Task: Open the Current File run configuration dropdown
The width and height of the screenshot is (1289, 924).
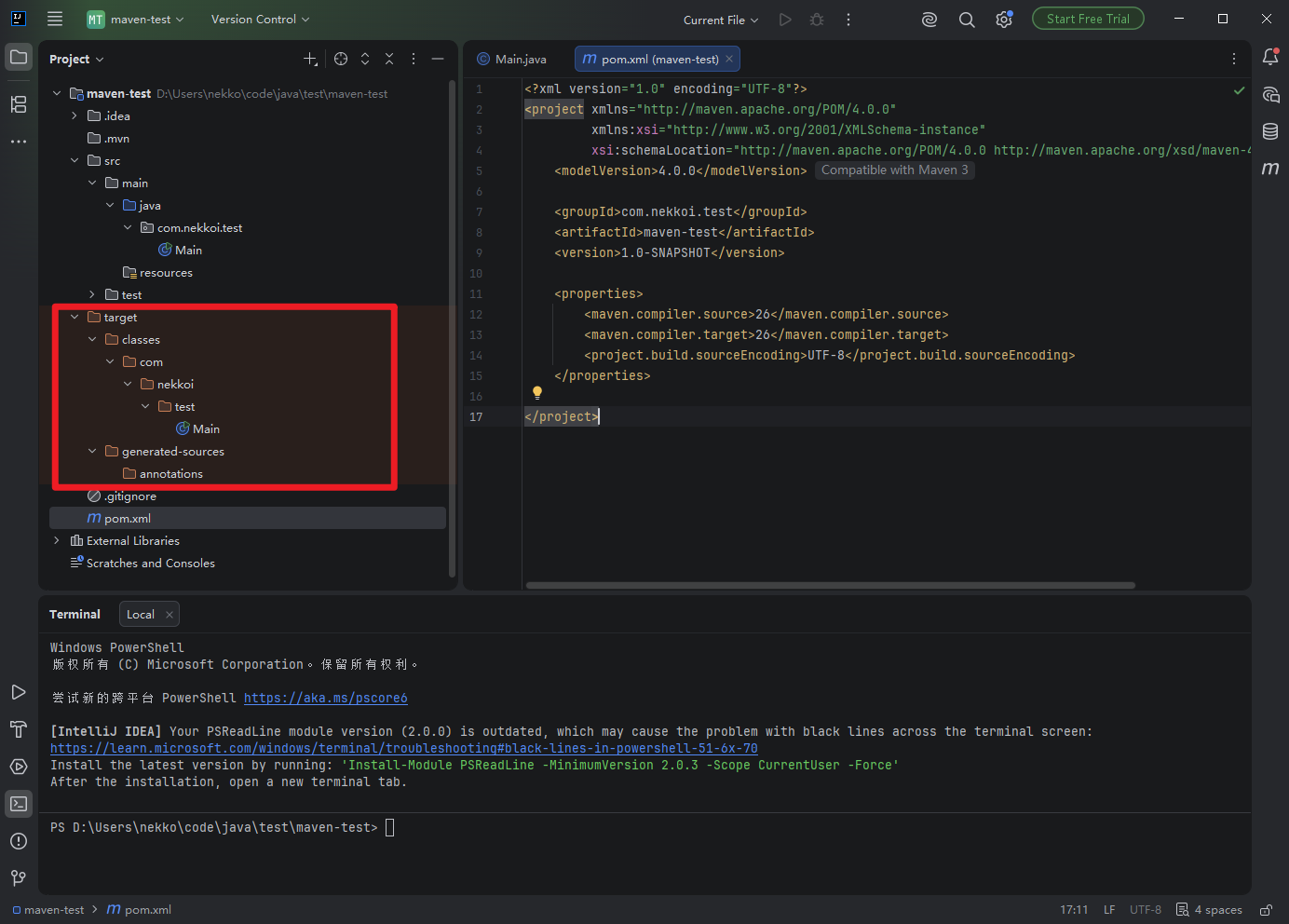Action: [721, 20]
